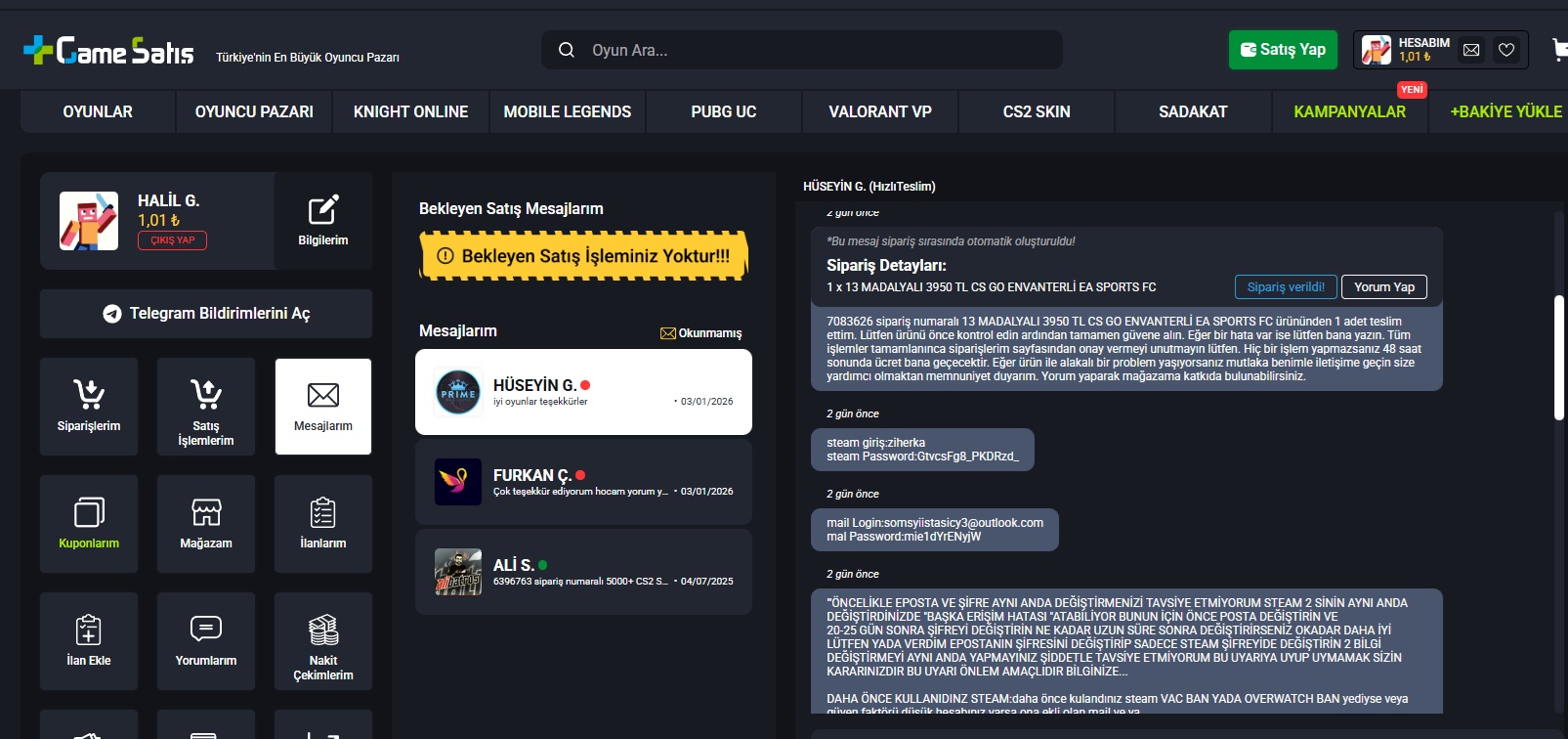Go to PUBG UC menu
Viewport: 1568px width, 739px height.
pos(724,112)
